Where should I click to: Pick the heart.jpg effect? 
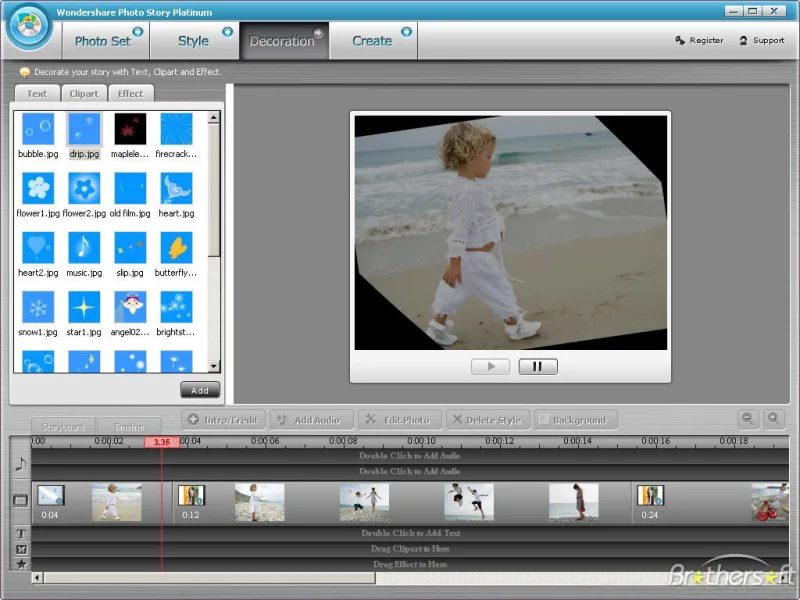pyautogui.click(x=177, y=188)
